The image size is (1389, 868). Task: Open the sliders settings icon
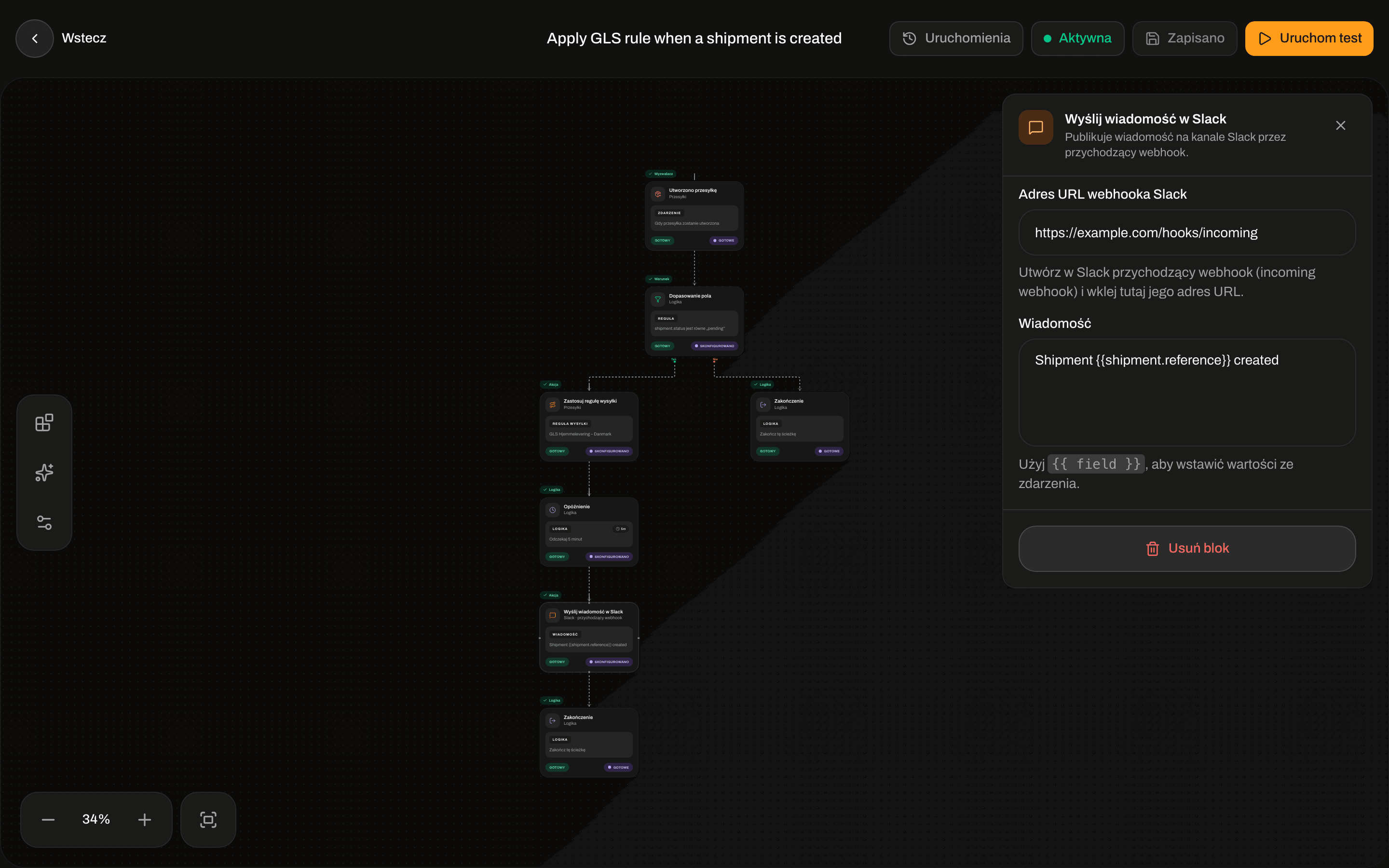pyautogui.click(x=44, y=522)
